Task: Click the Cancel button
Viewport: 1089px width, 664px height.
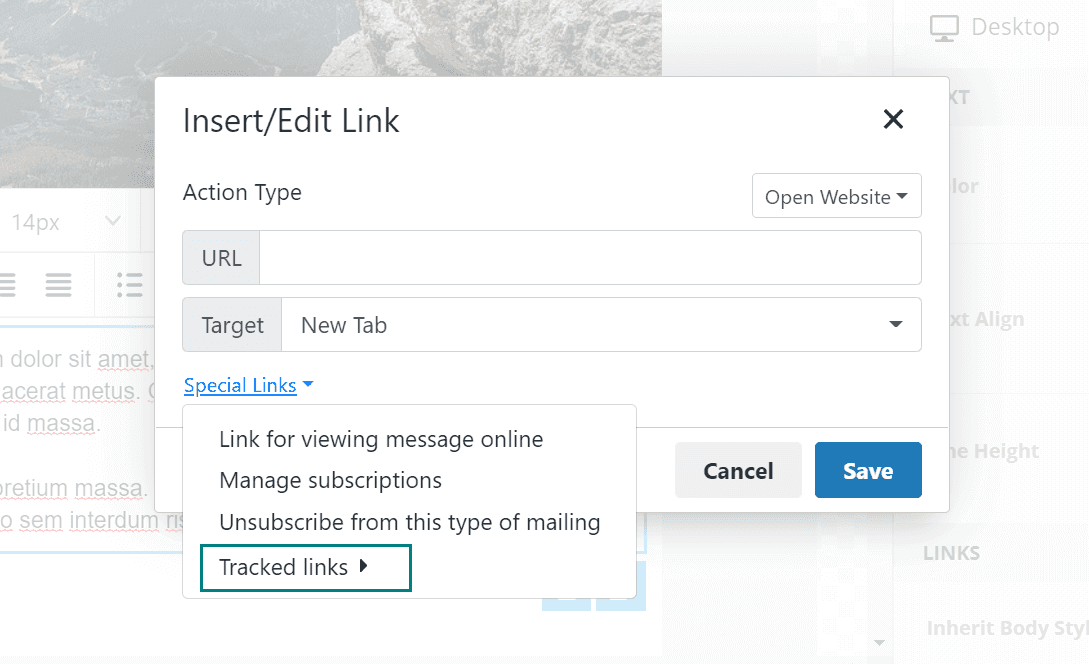Action: tap(738, 470)
